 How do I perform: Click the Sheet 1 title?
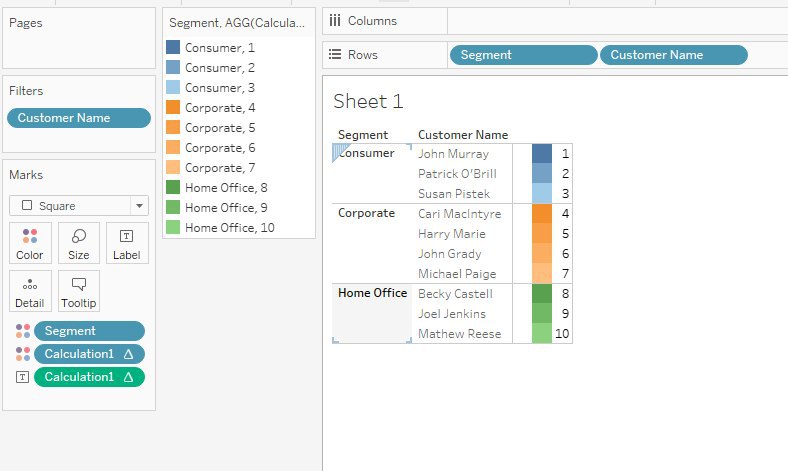[368, 101]
